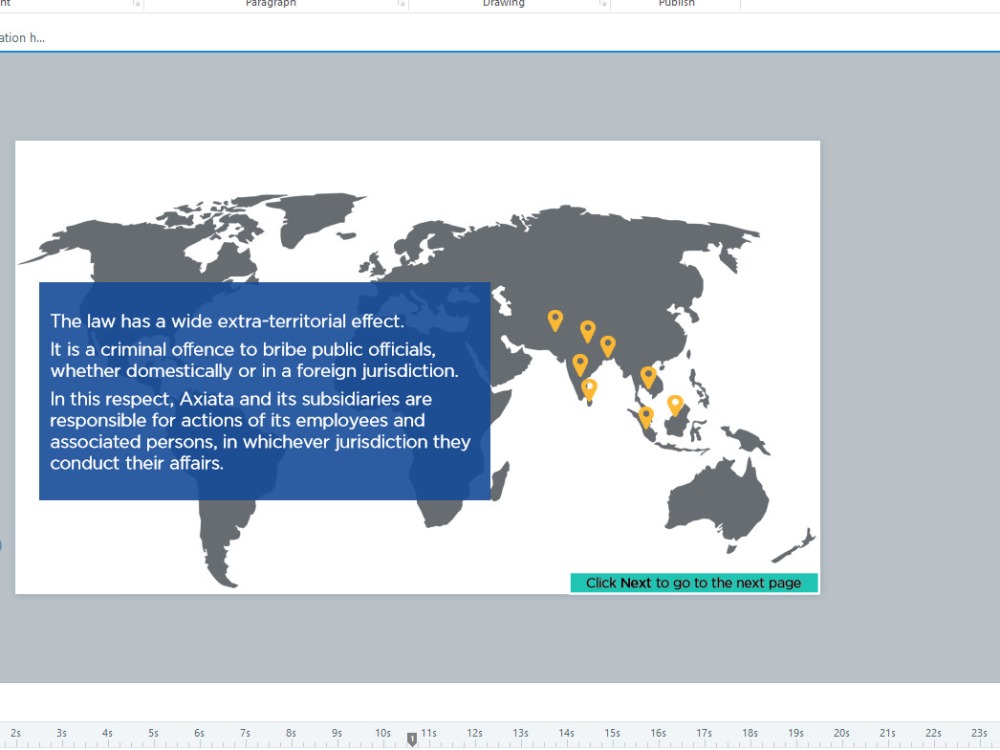Select the map pin over Cambodia
Screen dimensions: 1000x750
tap(649, 378)
